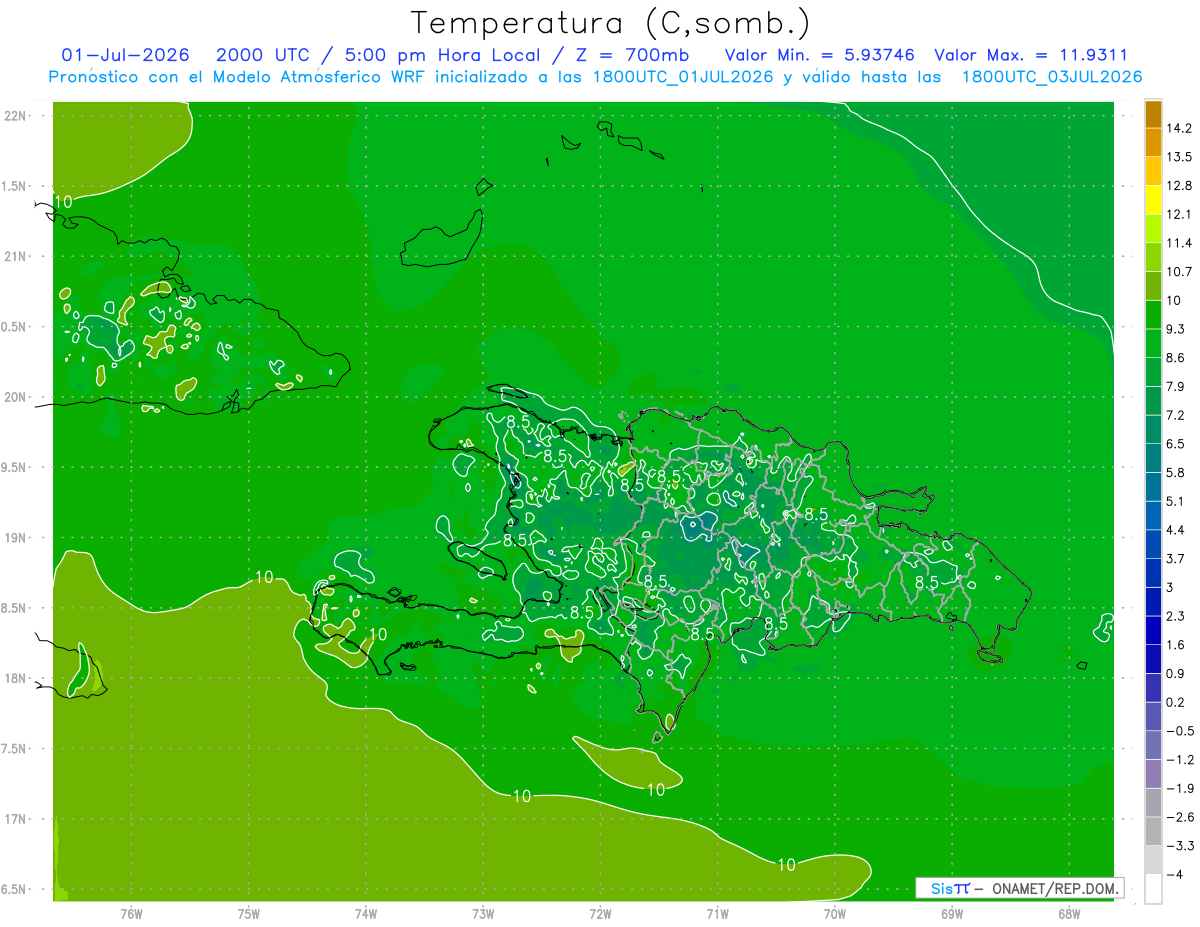Click the '68W' longitude axis label

1069,913
